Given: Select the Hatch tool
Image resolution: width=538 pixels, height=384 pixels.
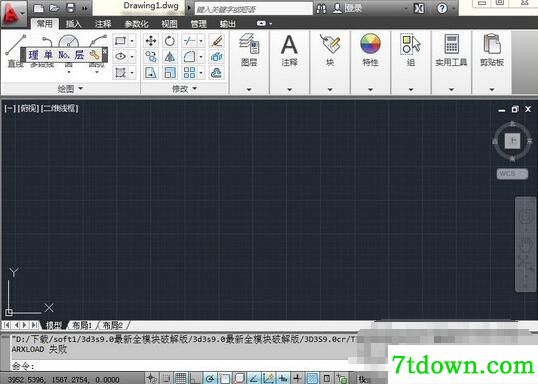Looking at the screenshot, I should click(120, 72).
